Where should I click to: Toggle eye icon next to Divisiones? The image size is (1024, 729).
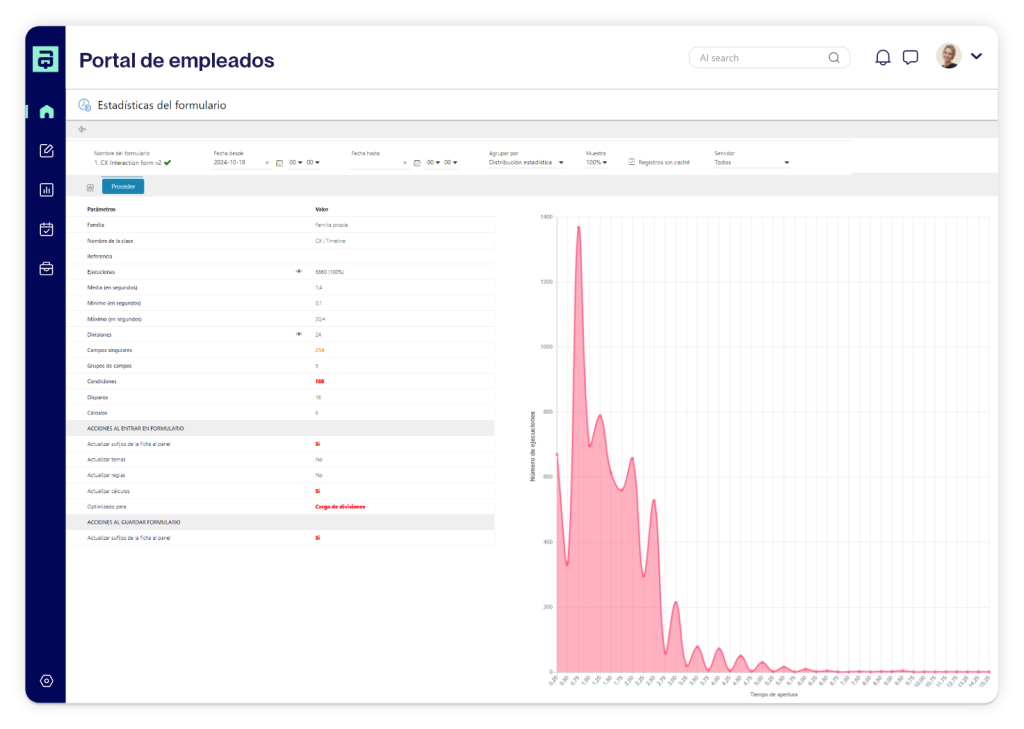click(x=298, y=334)
